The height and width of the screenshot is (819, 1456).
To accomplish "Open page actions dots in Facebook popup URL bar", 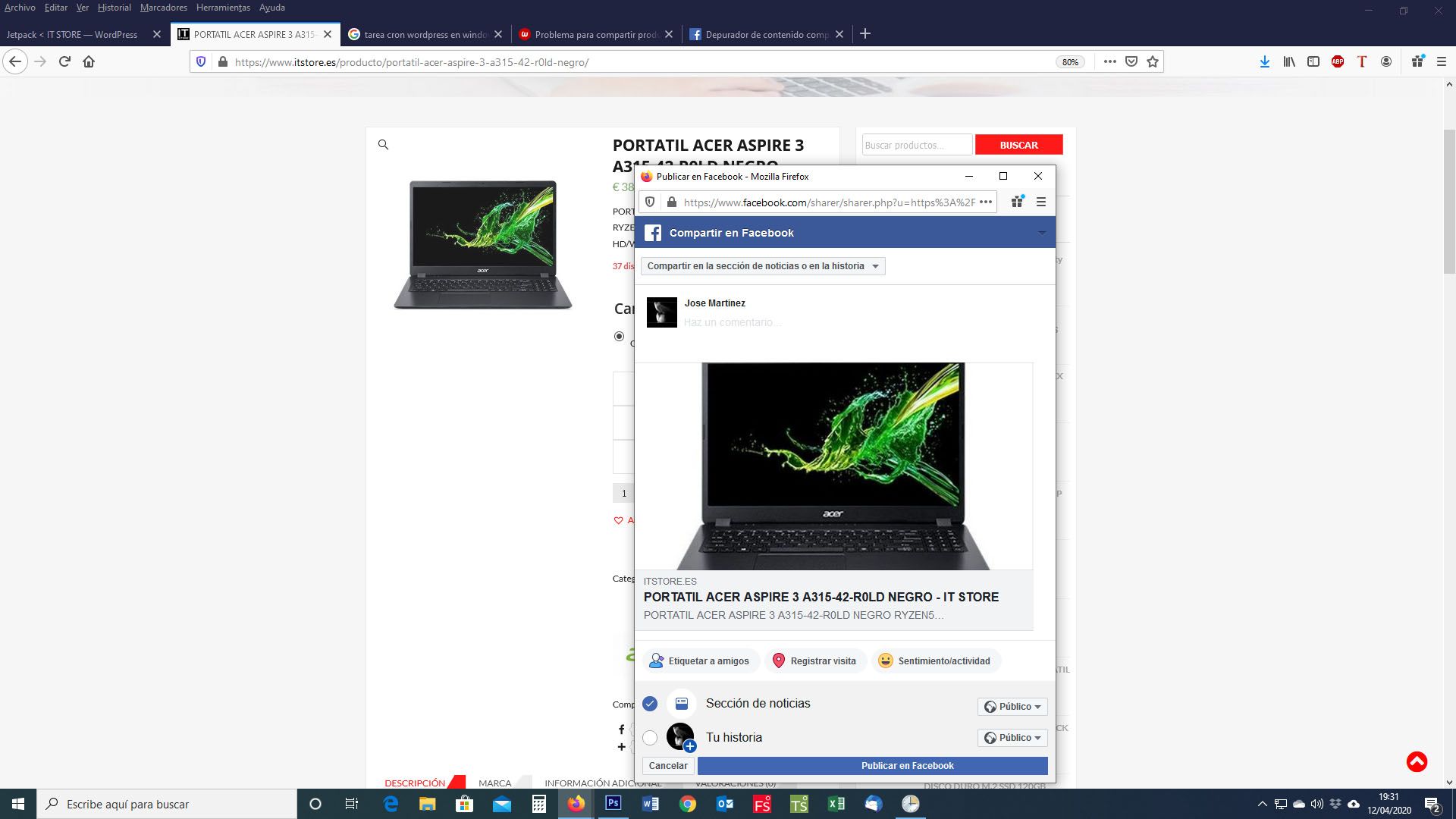I will tap(986, 202).
